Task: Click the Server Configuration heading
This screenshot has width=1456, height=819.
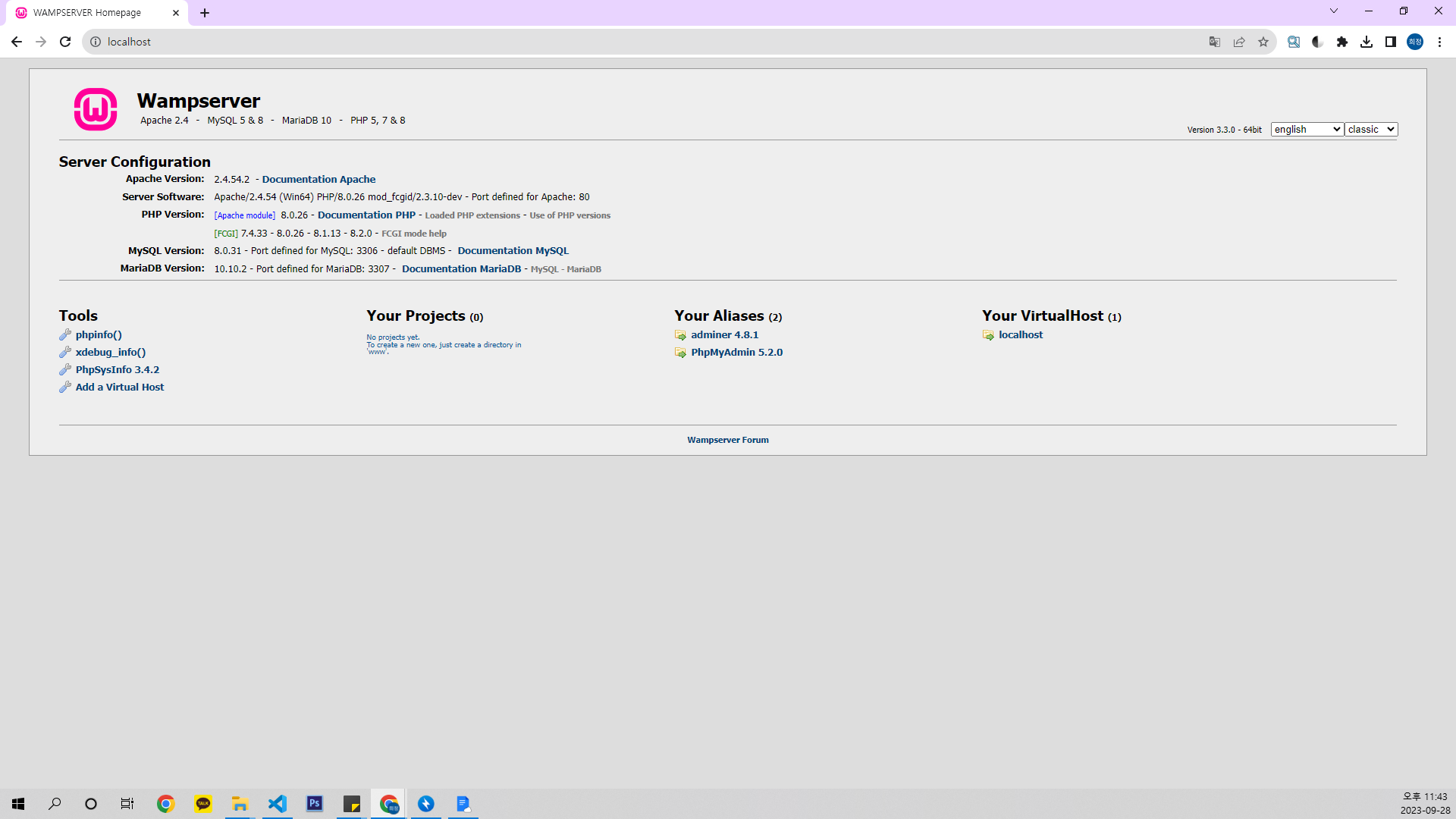Action: tap(135, 162)
